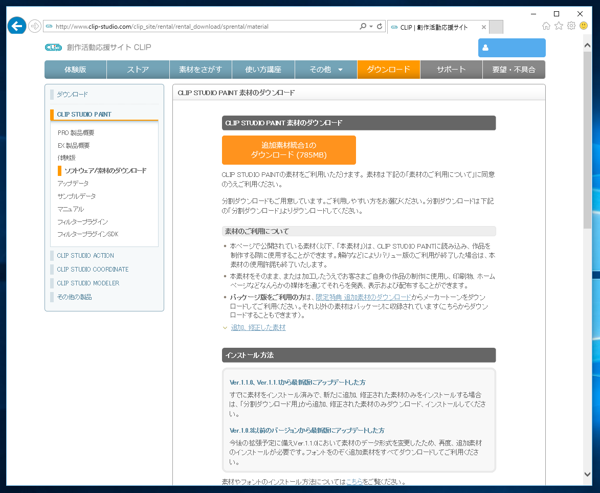Click scrollbar up arrow
The width and height of the screenshot is (600, 493).
tap(587, 45)
